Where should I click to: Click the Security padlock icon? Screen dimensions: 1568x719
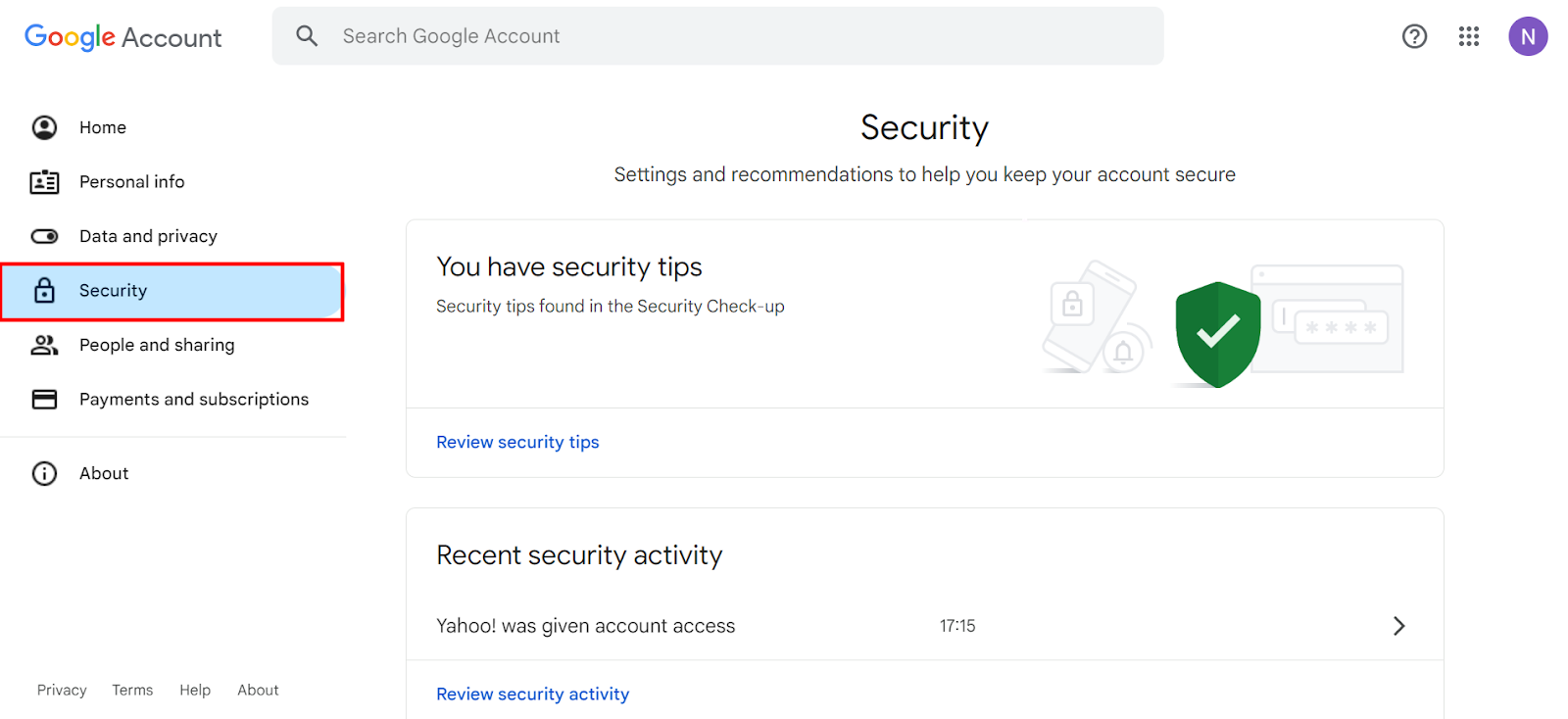click(44, 290)
